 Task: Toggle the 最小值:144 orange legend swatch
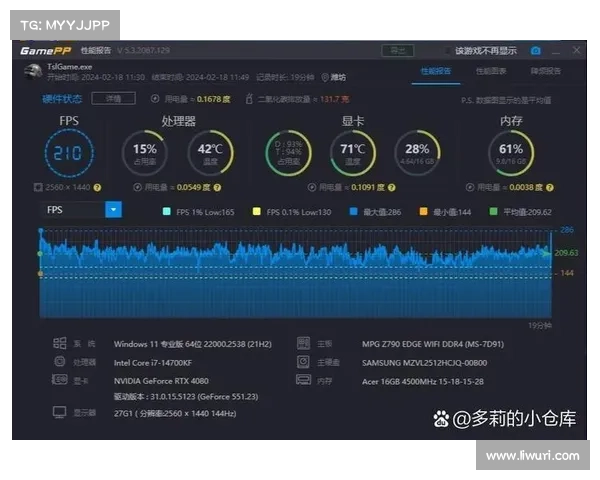pyautogui.click(x=423, y=211)
